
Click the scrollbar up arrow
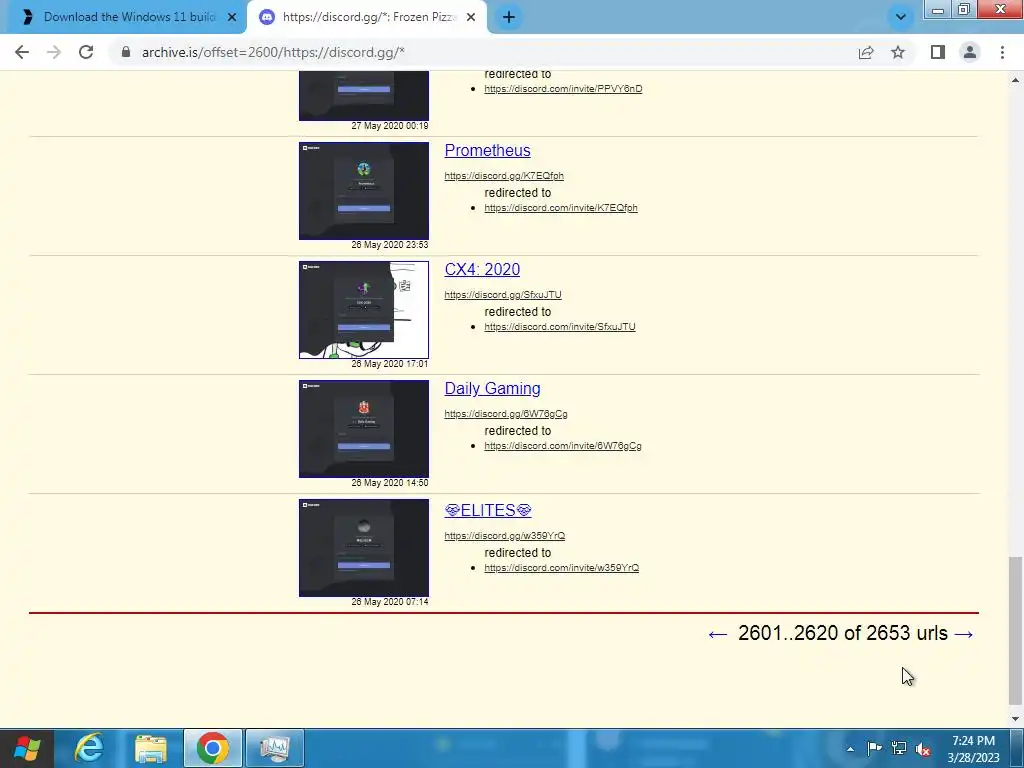(1015, 80)
